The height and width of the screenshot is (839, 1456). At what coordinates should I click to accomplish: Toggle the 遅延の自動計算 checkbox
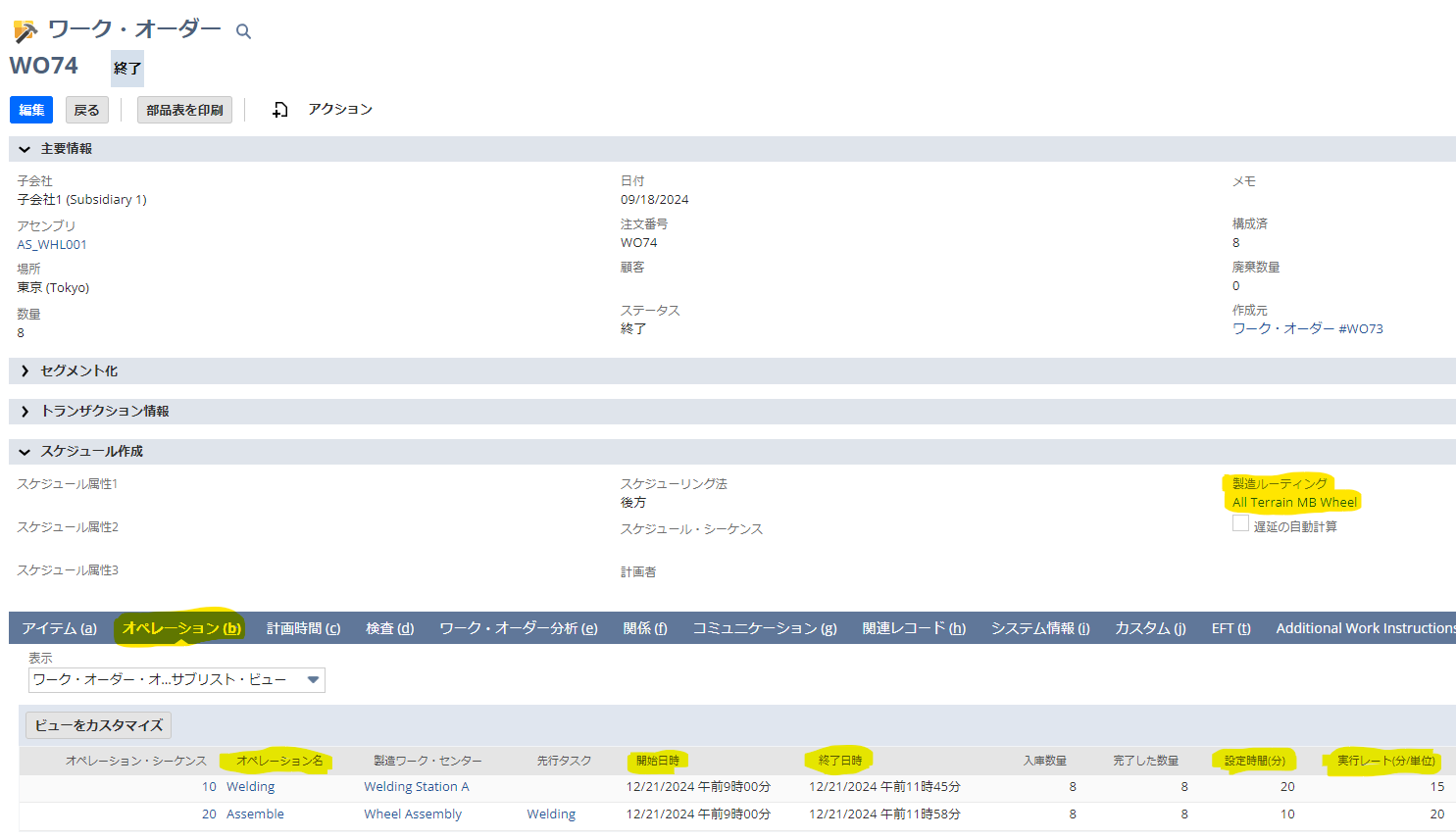pyautogui.click(x=1240, y=523)
